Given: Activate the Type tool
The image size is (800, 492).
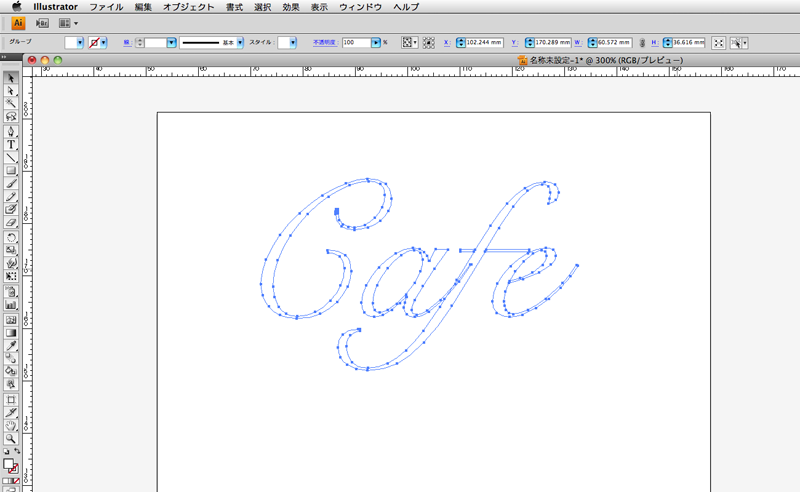Looking at the screenshot, I should tap(11, 144).
